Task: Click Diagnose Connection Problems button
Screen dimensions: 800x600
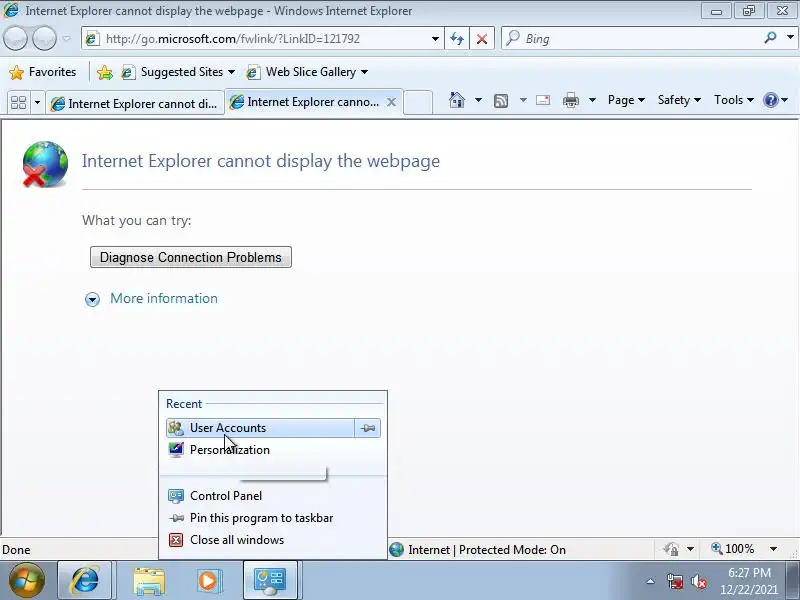Action: coord(191,257)
